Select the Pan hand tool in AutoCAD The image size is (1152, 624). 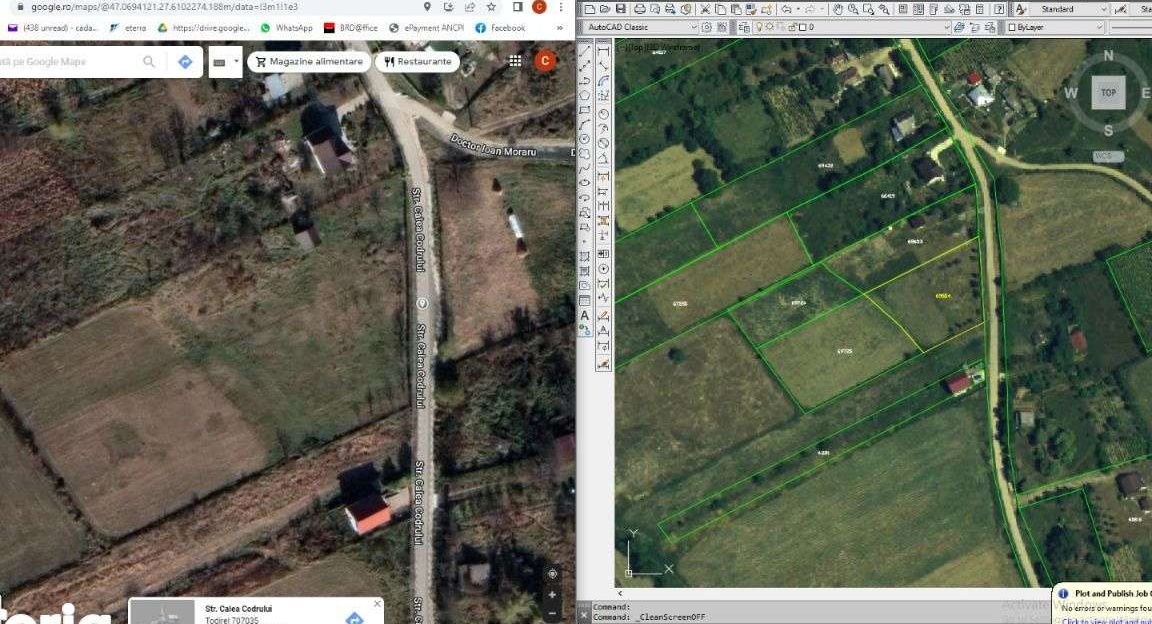click(x=838, y=9)
